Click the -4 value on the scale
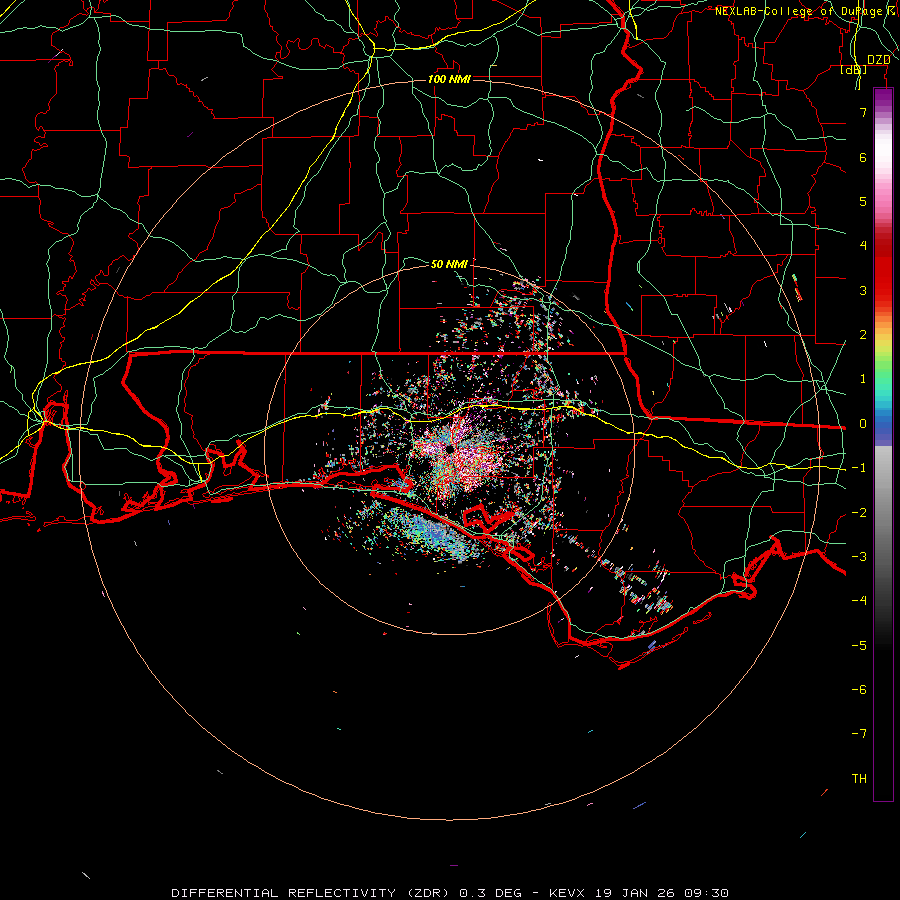Viewport: 900px width, 900px height. click(859, 601)
